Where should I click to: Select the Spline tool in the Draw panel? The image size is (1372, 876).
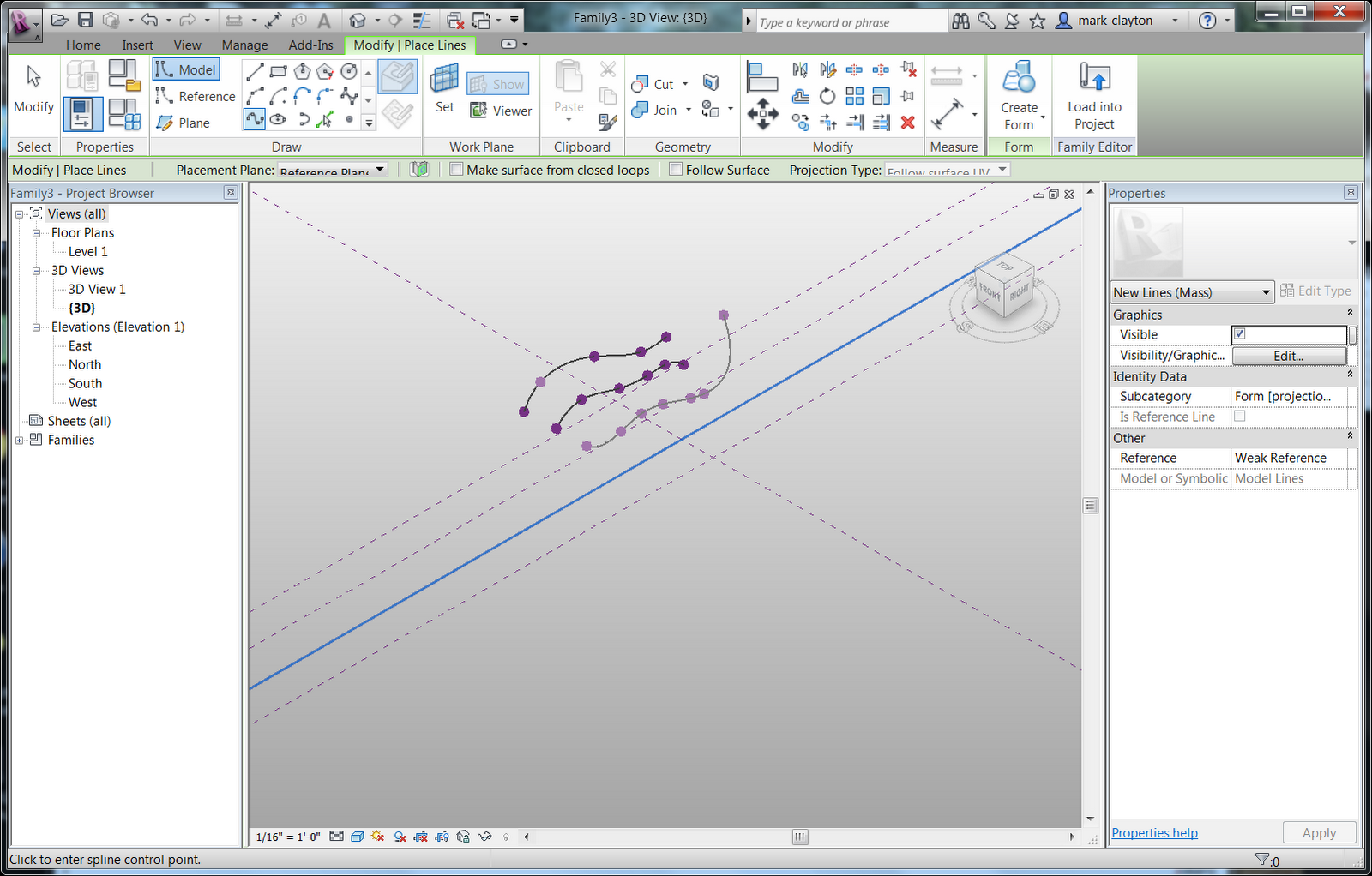tap(254, 119)
